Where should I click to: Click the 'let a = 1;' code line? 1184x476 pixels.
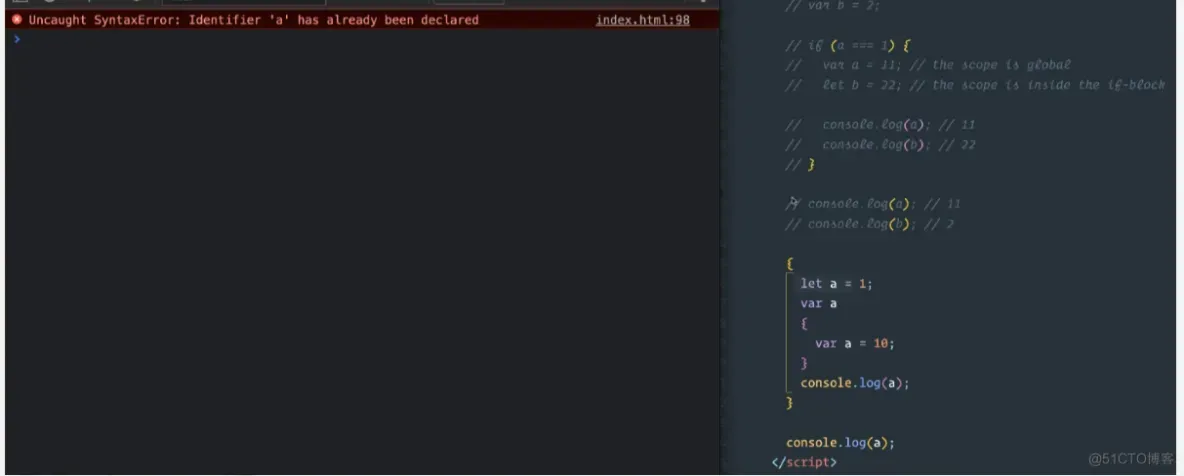click(x=837, y=284)
